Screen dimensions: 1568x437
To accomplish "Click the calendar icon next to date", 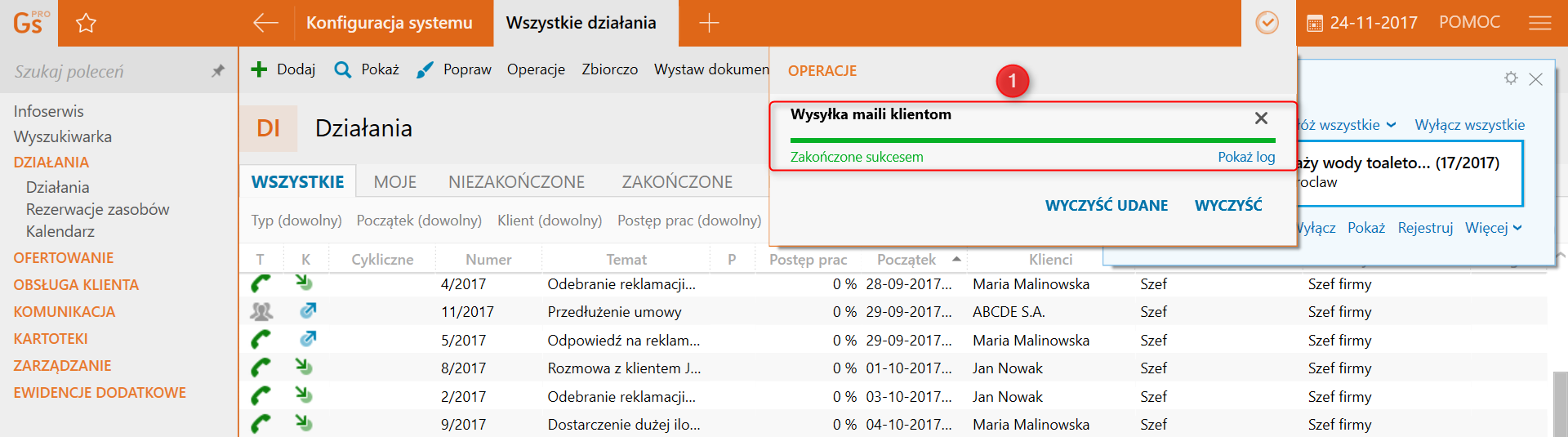I will click(1315, 24).
